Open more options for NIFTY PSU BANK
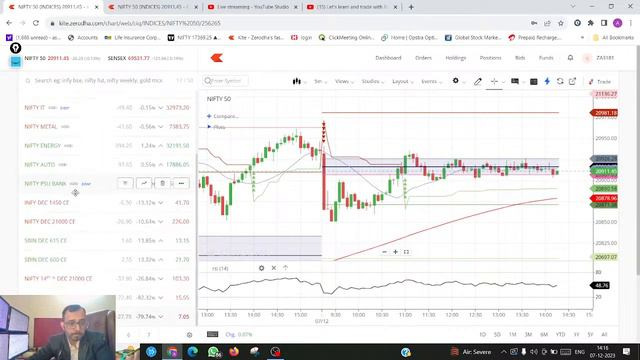The height and width of the screenshot is (360, 640). (181, 183)
